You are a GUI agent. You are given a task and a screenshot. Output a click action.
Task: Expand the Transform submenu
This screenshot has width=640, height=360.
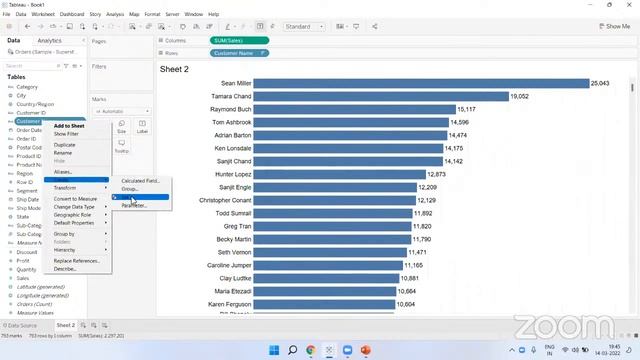point(77,188)
